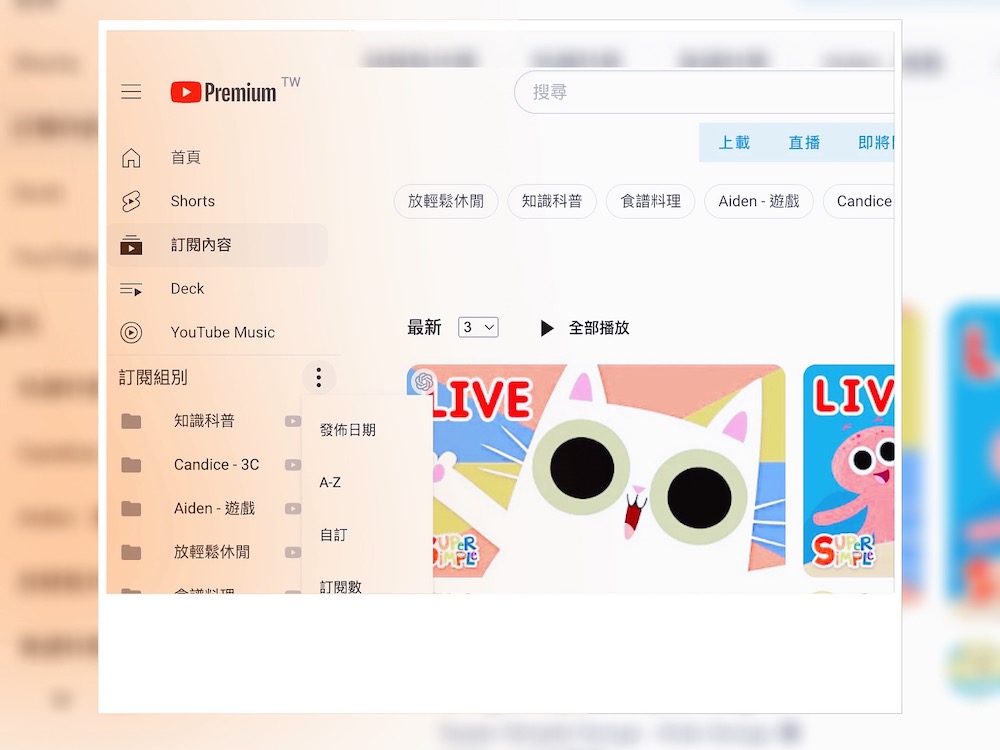
Task: Open 知識科普 subscription group
Action: tap(204, 421)
